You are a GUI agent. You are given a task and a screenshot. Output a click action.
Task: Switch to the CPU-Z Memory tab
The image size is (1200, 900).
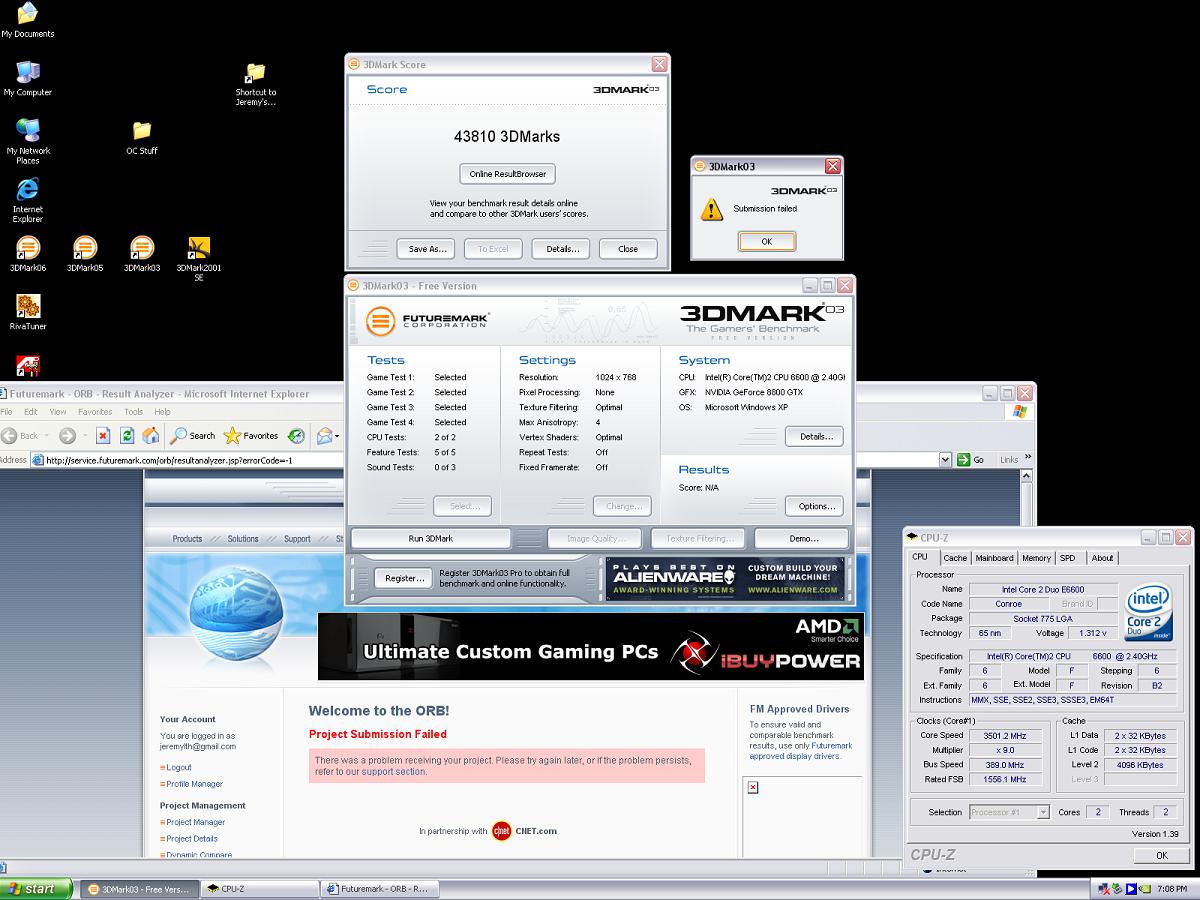pyautogui.click(x=1036, y=558)
